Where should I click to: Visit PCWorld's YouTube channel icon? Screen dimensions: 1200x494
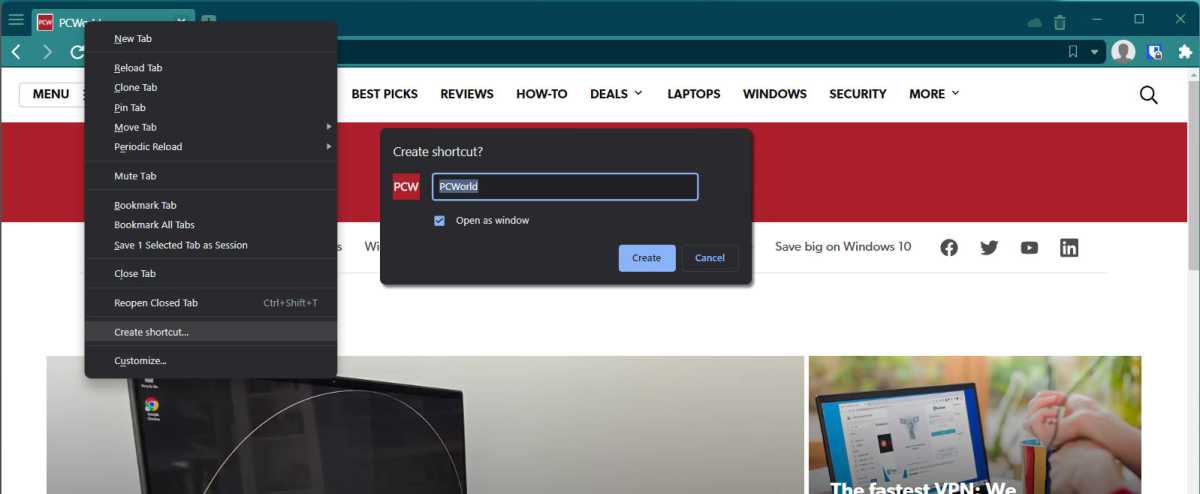(1029, 248)
